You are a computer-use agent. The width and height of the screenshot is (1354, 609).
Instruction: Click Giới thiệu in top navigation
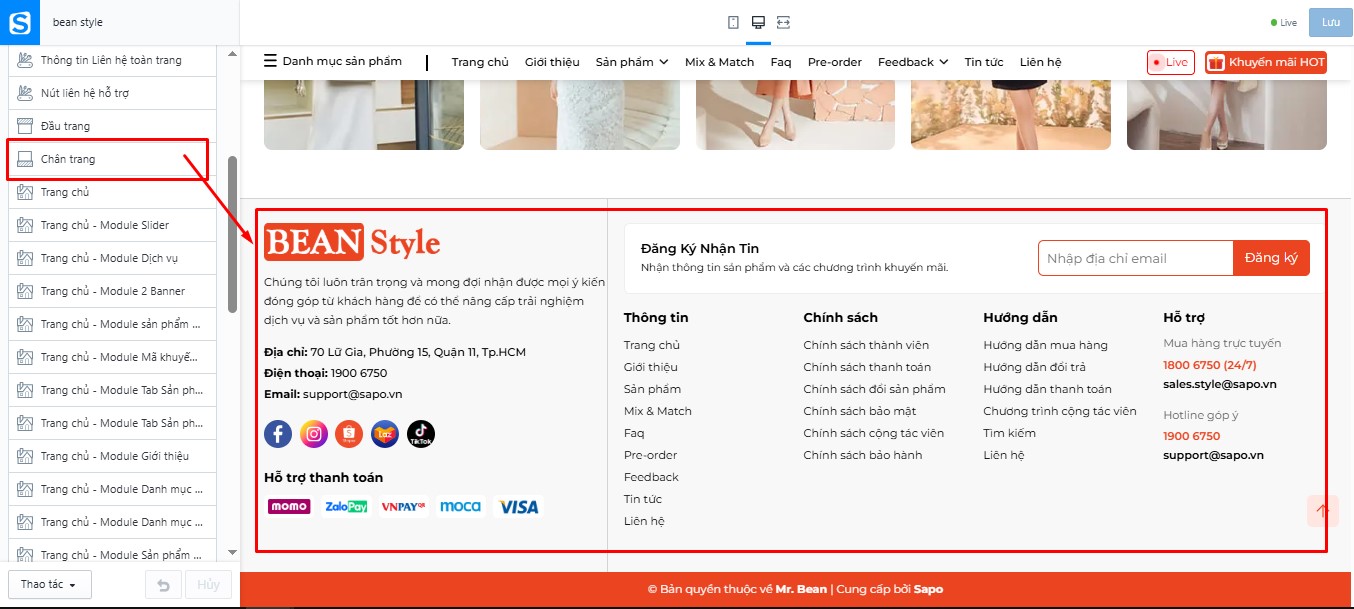[x=552, y=62]
